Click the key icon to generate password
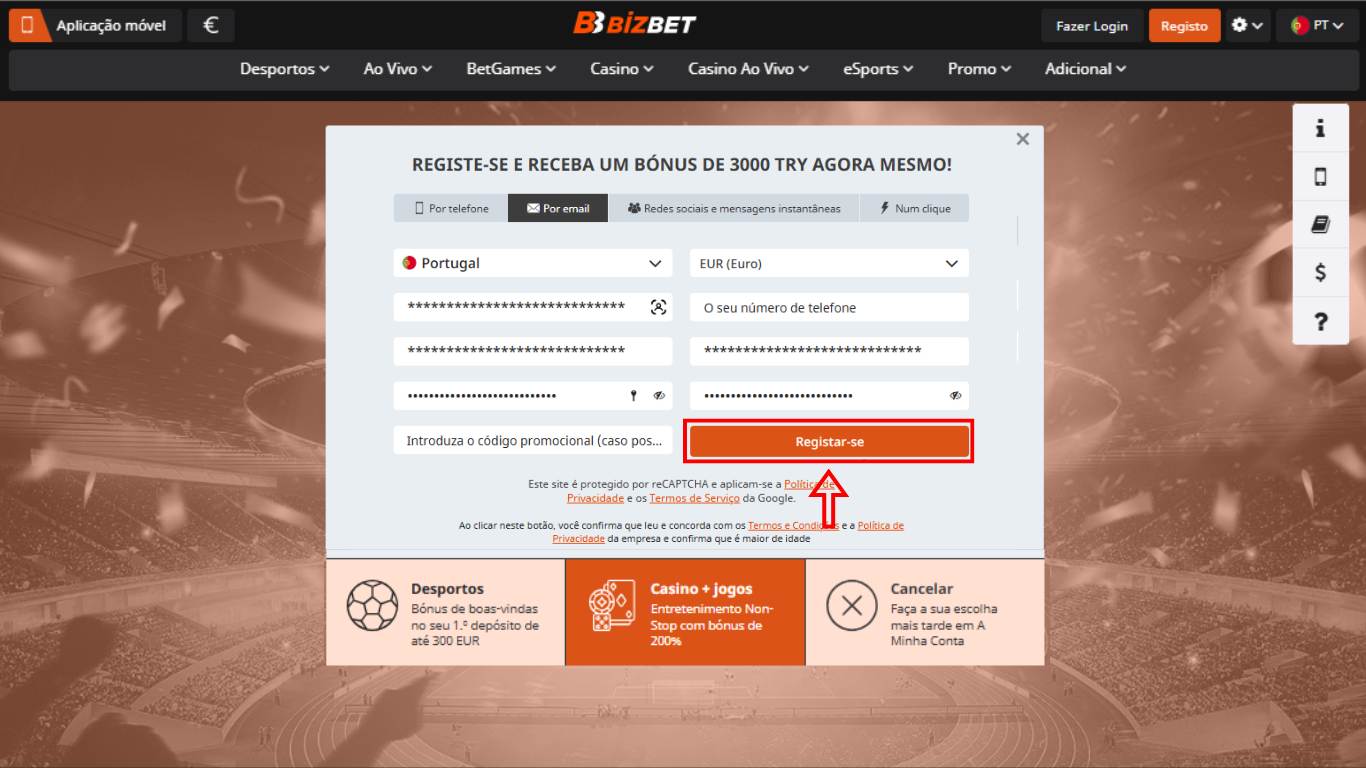The width and height of the screenshot is (1366, 768). tap(633, 396)
